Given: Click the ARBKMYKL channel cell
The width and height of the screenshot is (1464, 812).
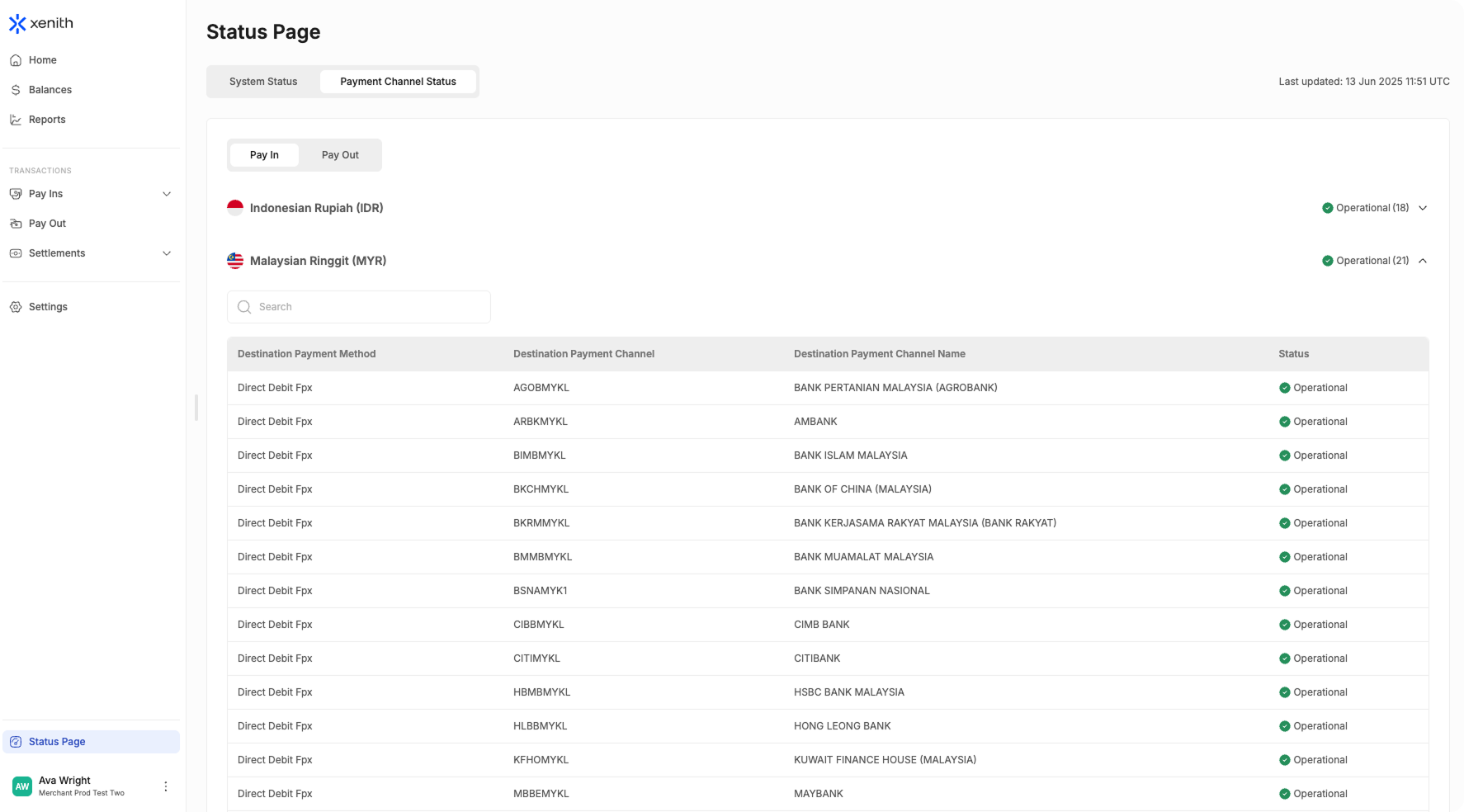Looking at the screenshot, I should pos(541,422).
